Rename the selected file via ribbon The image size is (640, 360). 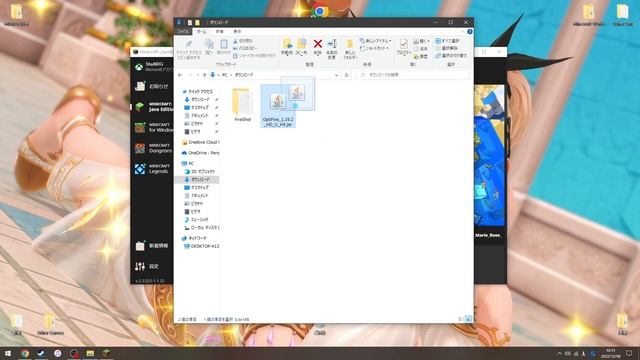[332, 49]
